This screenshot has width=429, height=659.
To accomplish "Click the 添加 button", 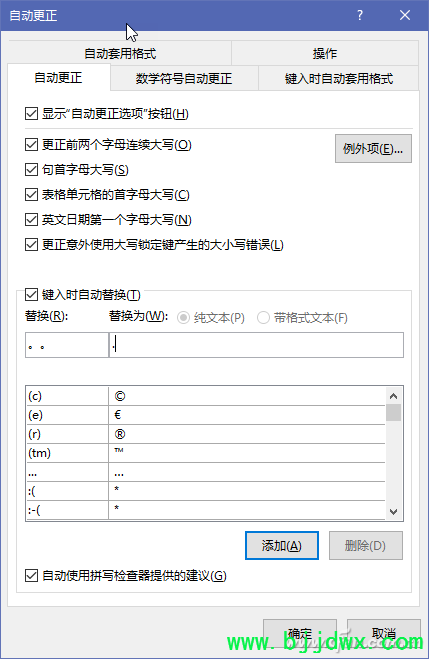I will tap(282, 546).
